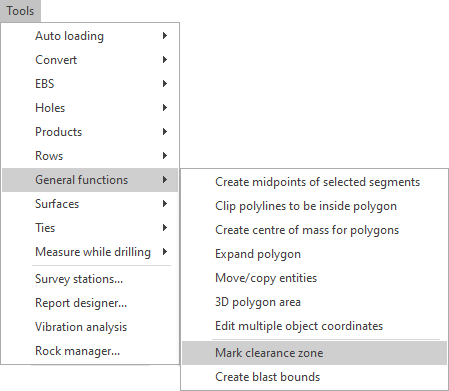Expand arrow beside General functions
This screenshot has width=449, height=391.
pyautogui.click(x=165, y=180)
